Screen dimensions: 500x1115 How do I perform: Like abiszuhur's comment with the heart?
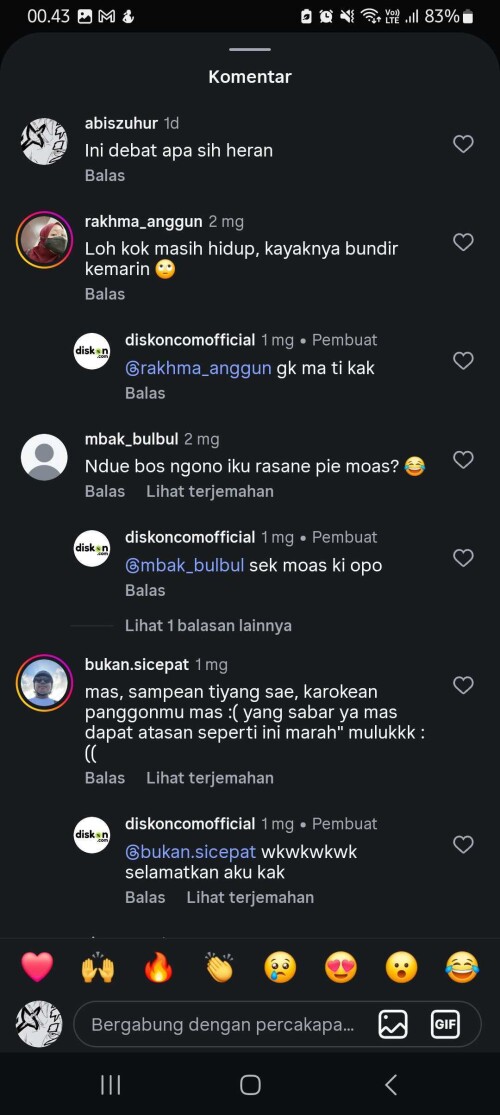pyautogui.click(x=463, y=144)
